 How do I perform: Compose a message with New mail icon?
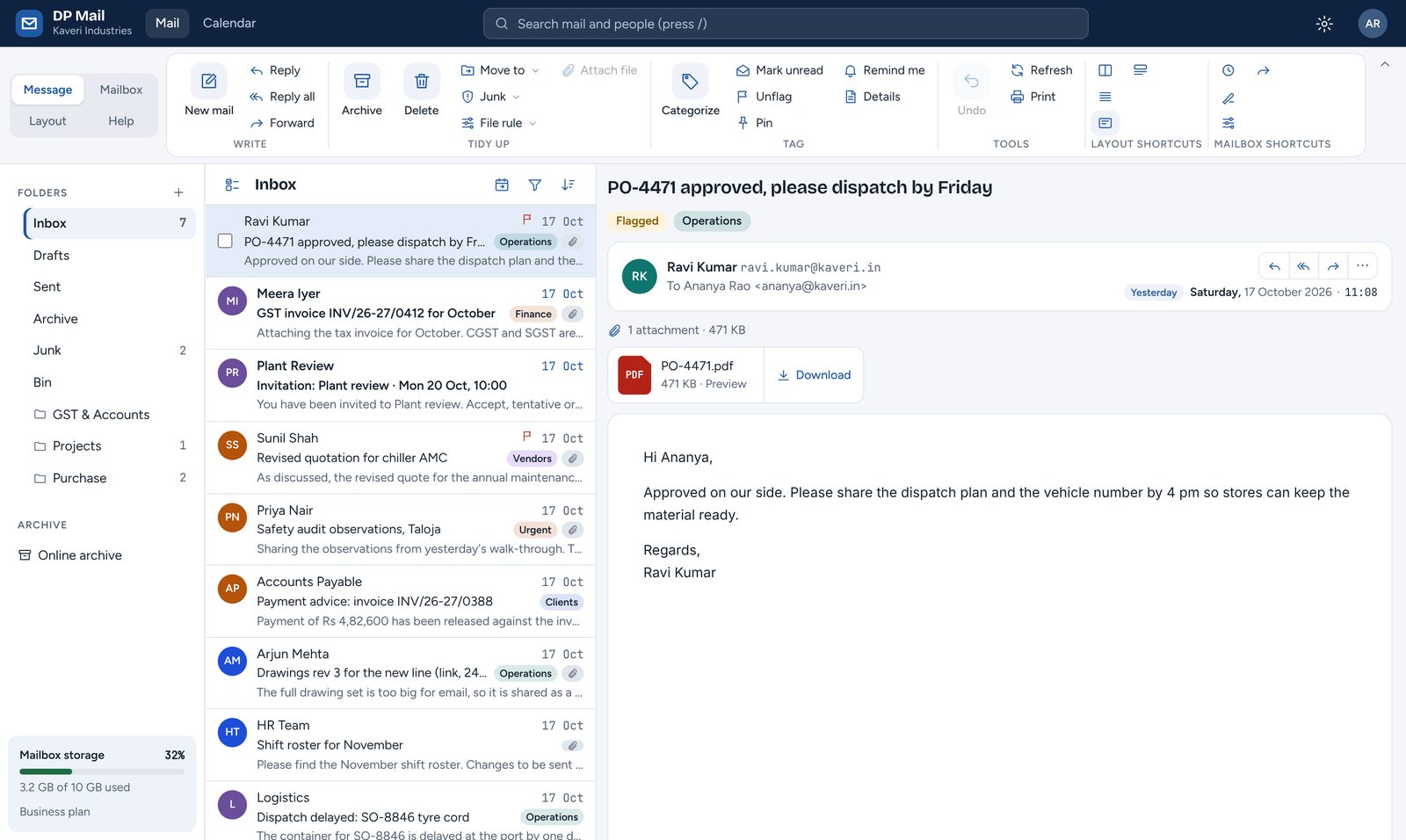click(x=209, y=81)
